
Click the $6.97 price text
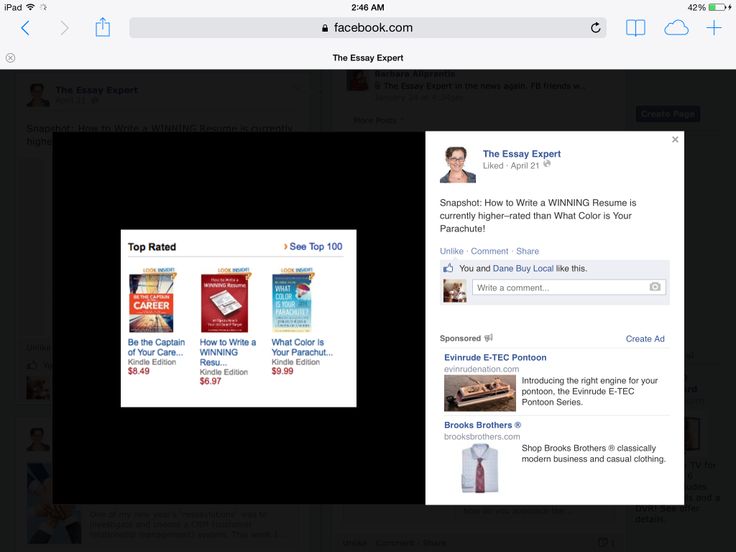pyautogui.click(x=210, y=381)
